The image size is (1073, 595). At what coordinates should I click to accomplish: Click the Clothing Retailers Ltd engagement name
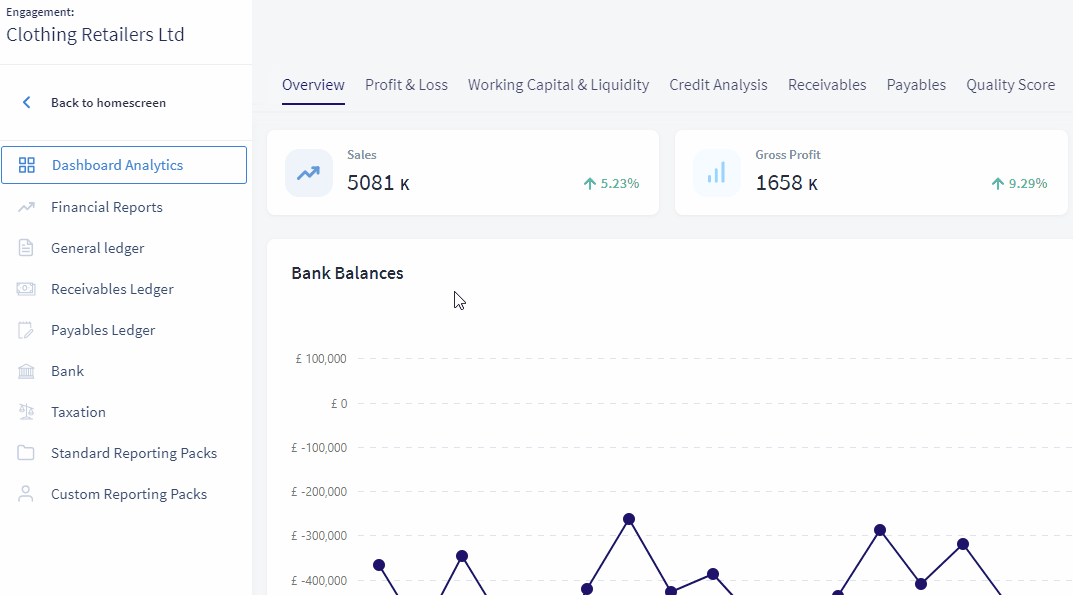click(95, 35)
